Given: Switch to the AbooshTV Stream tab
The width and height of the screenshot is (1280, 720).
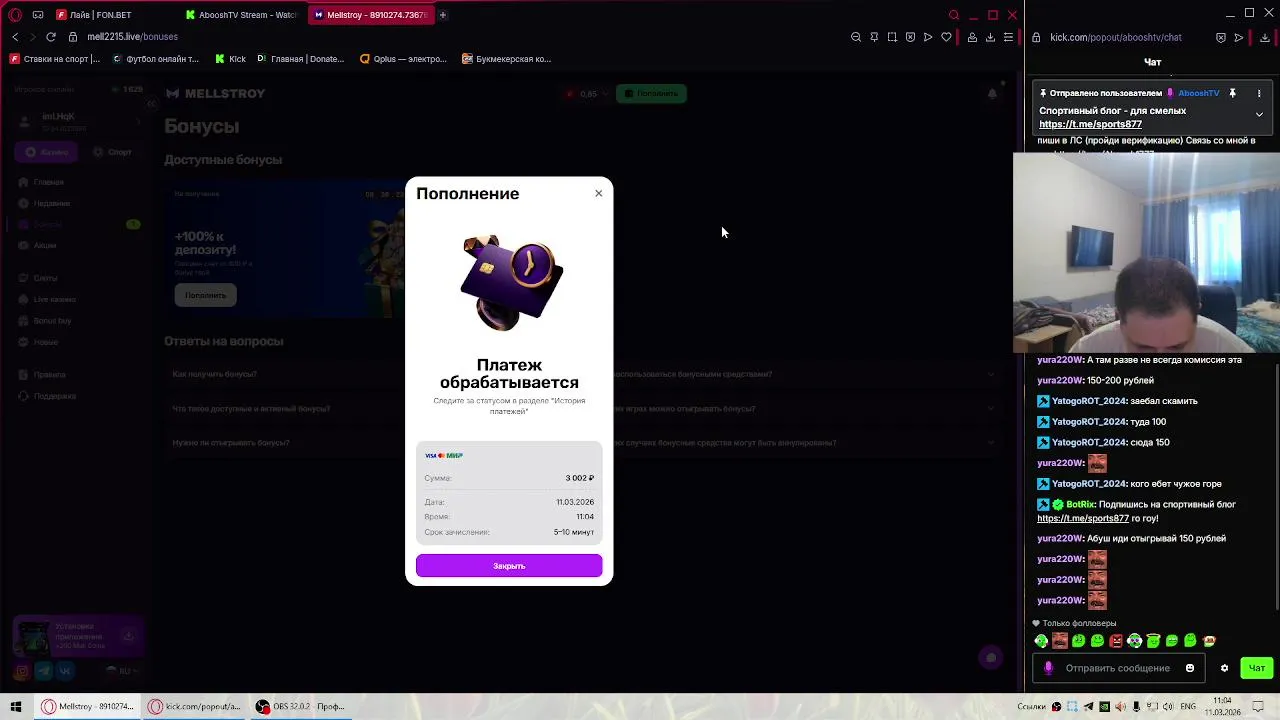Looking at the screenshot, I should click(240, 15).
